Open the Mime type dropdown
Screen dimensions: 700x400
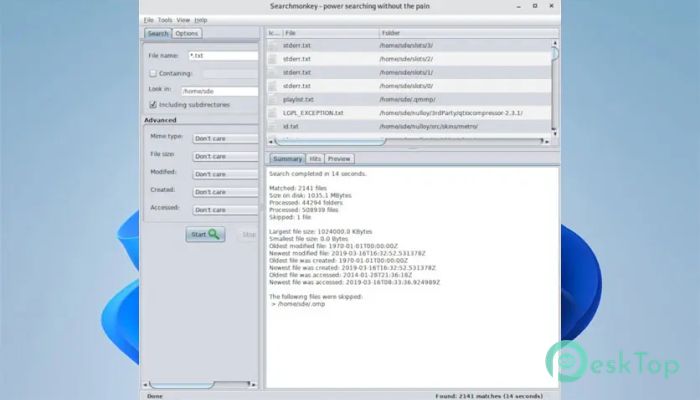point(225,139)
